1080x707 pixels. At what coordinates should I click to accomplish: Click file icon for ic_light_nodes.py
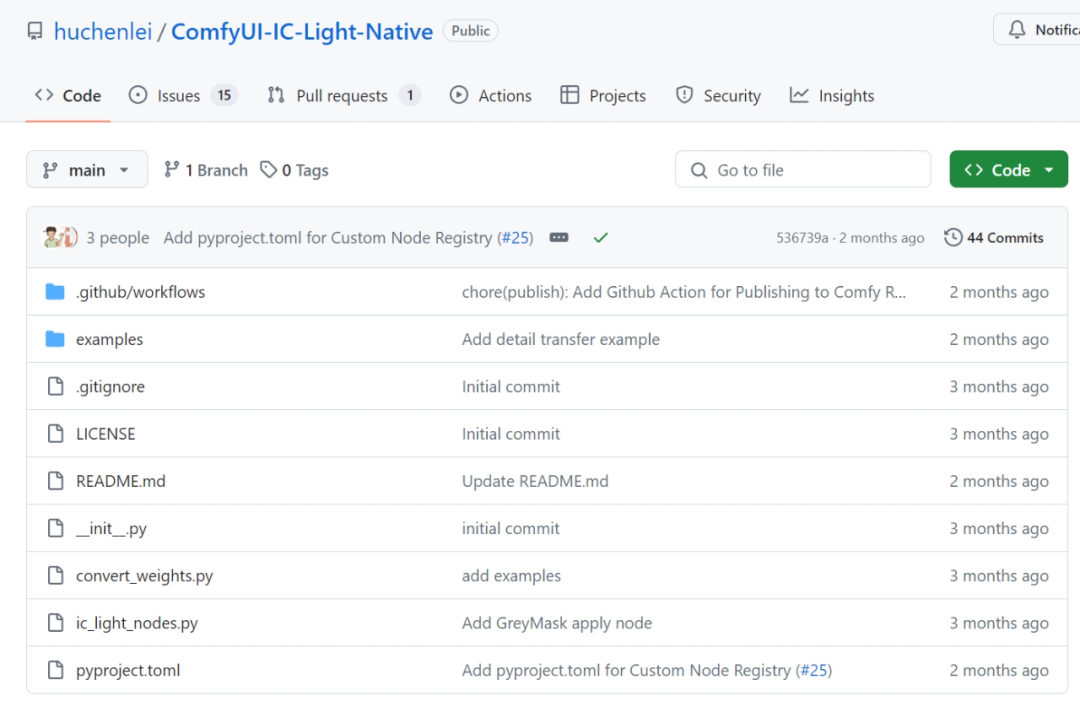coord(55,623)
